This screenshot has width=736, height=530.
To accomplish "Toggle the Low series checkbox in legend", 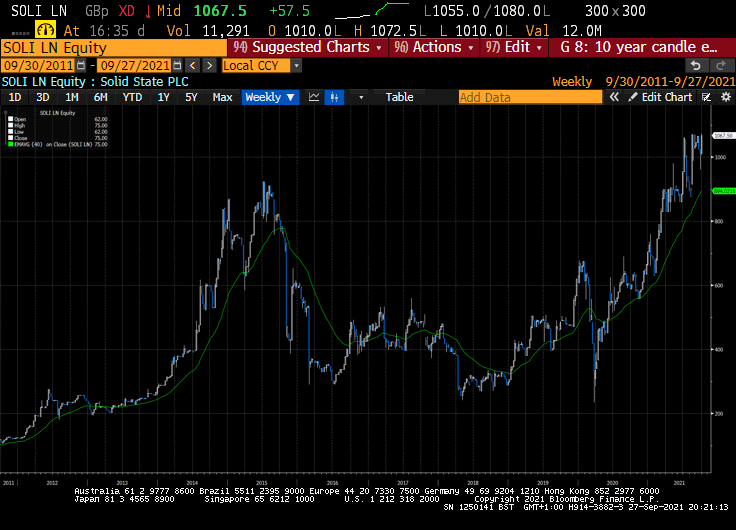I will coord(11,132).
